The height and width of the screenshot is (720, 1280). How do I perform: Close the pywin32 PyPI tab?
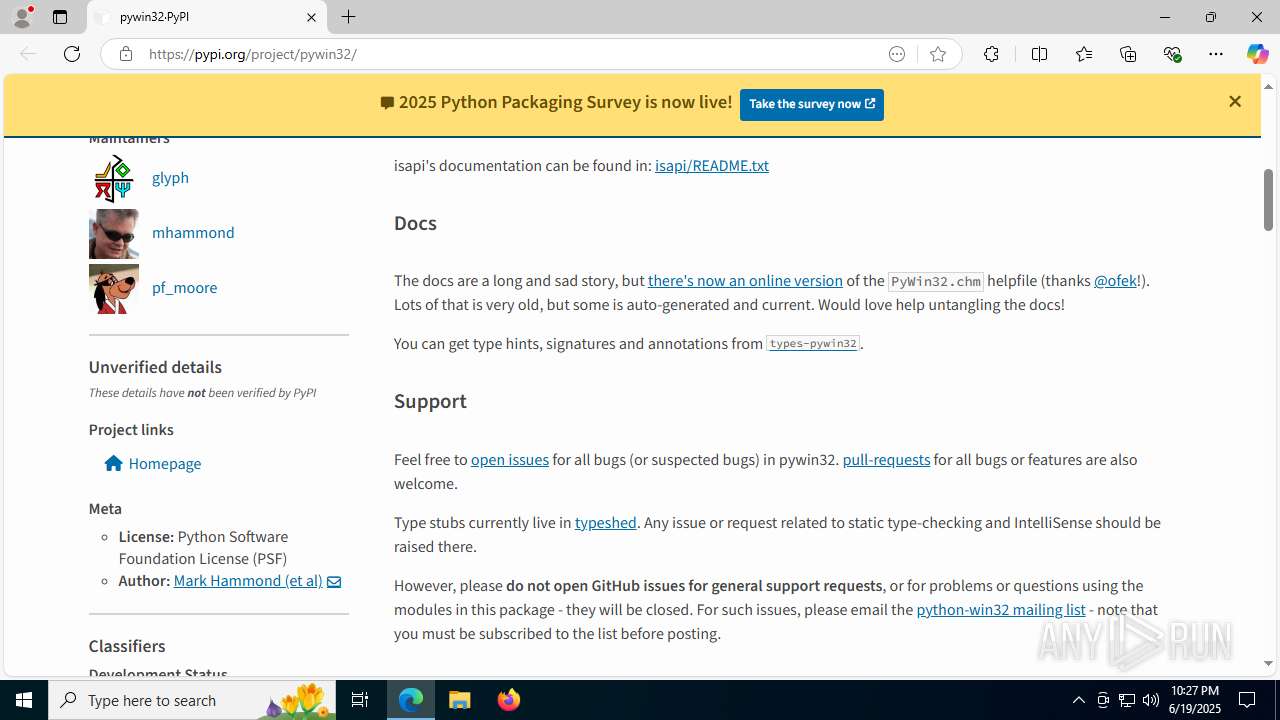311,17
